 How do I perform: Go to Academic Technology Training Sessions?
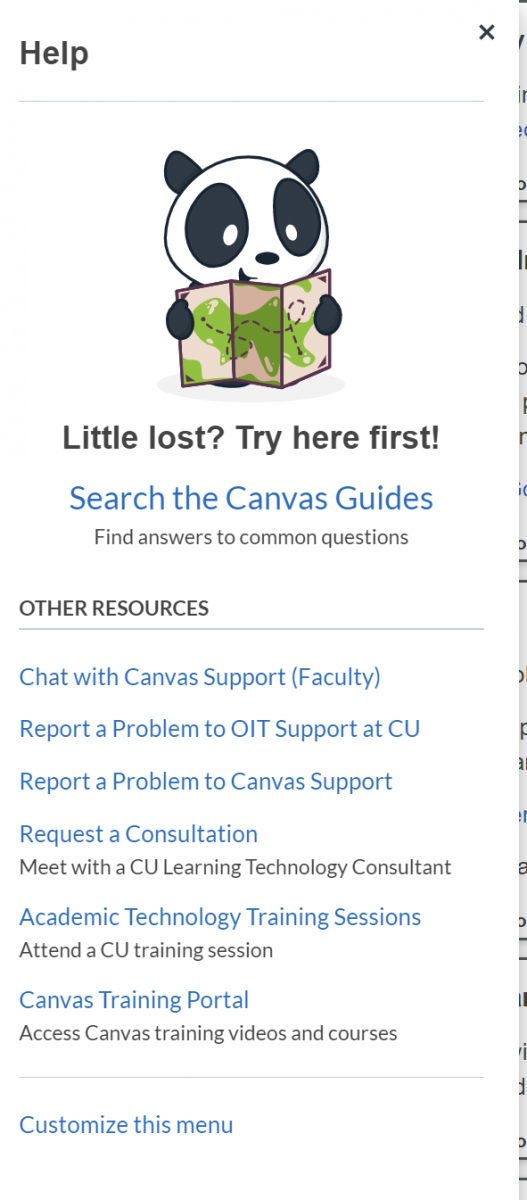click(220, 916)
